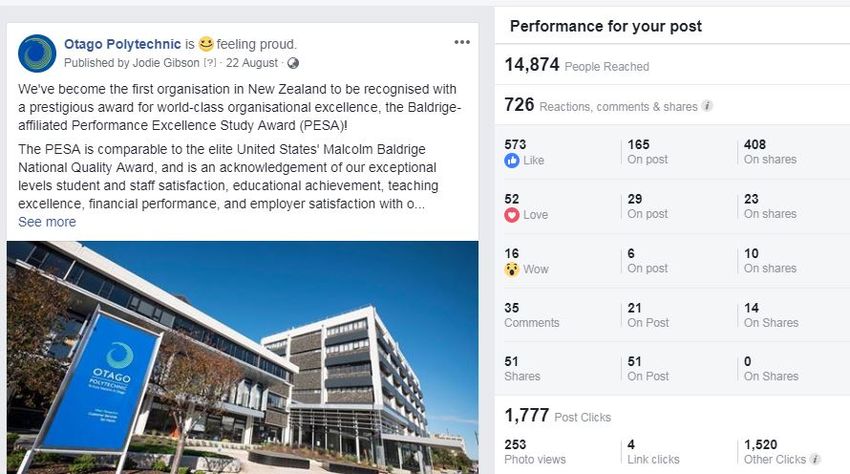
Task: Click the public globe privacy icon
Action: [x=293, y=63]
